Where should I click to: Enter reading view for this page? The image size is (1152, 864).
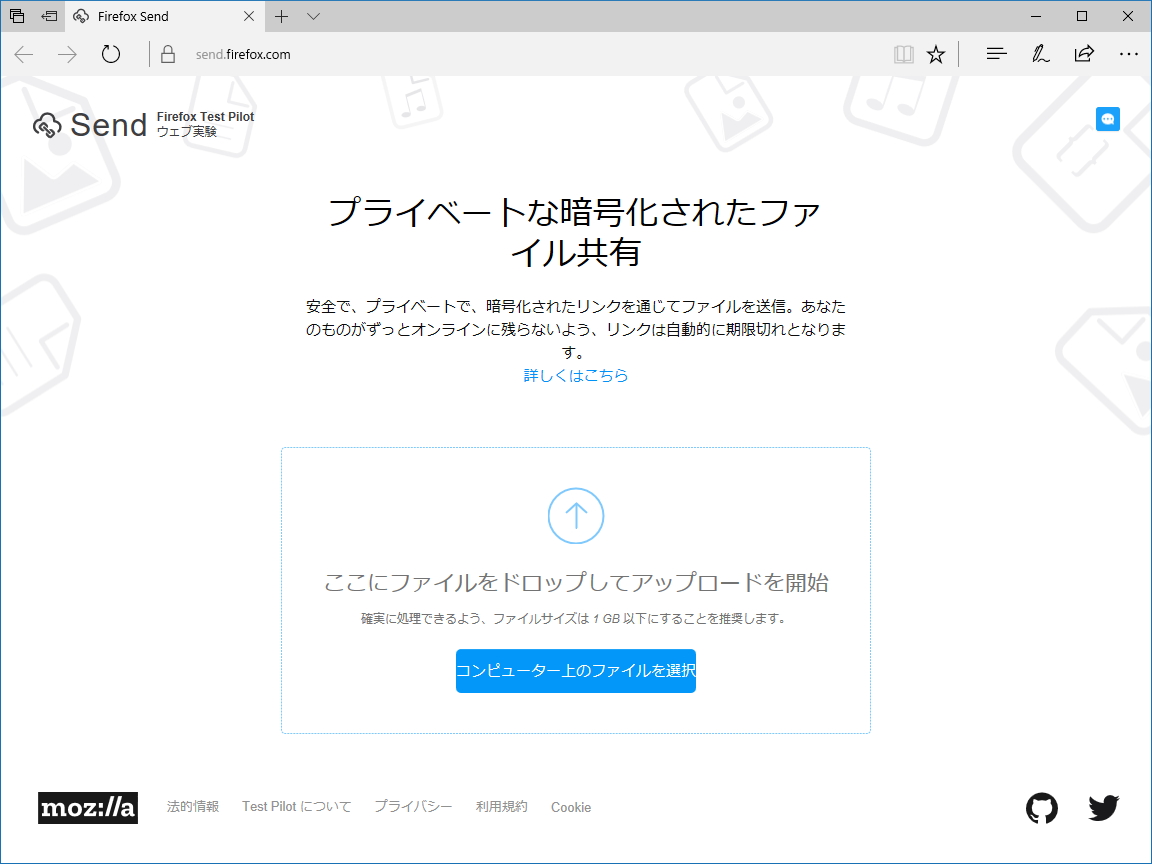(903, 54)
